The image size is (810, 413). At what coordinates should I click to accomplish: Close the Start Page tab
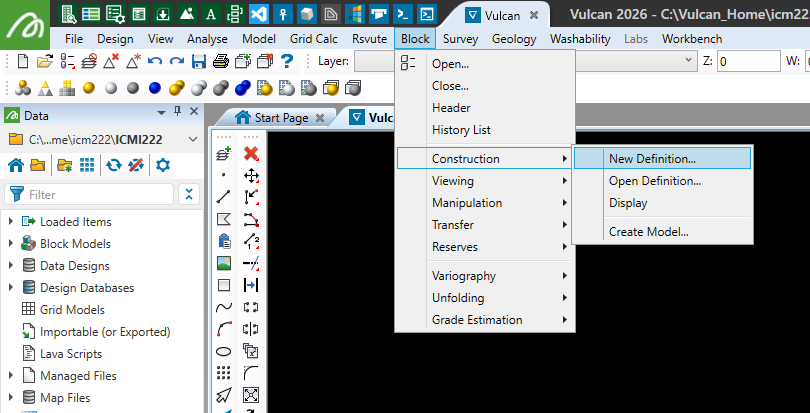point(320,118)
